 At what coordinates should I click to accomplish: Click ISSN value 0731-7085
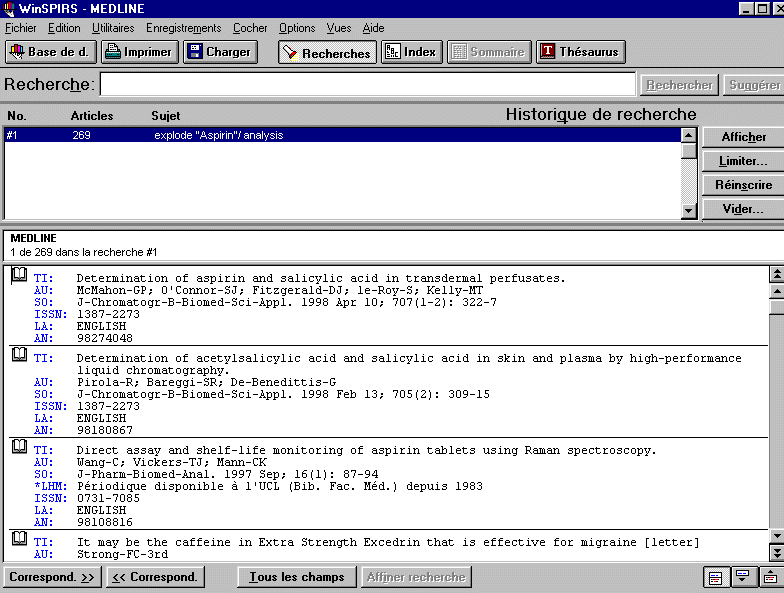click(108, 498)
